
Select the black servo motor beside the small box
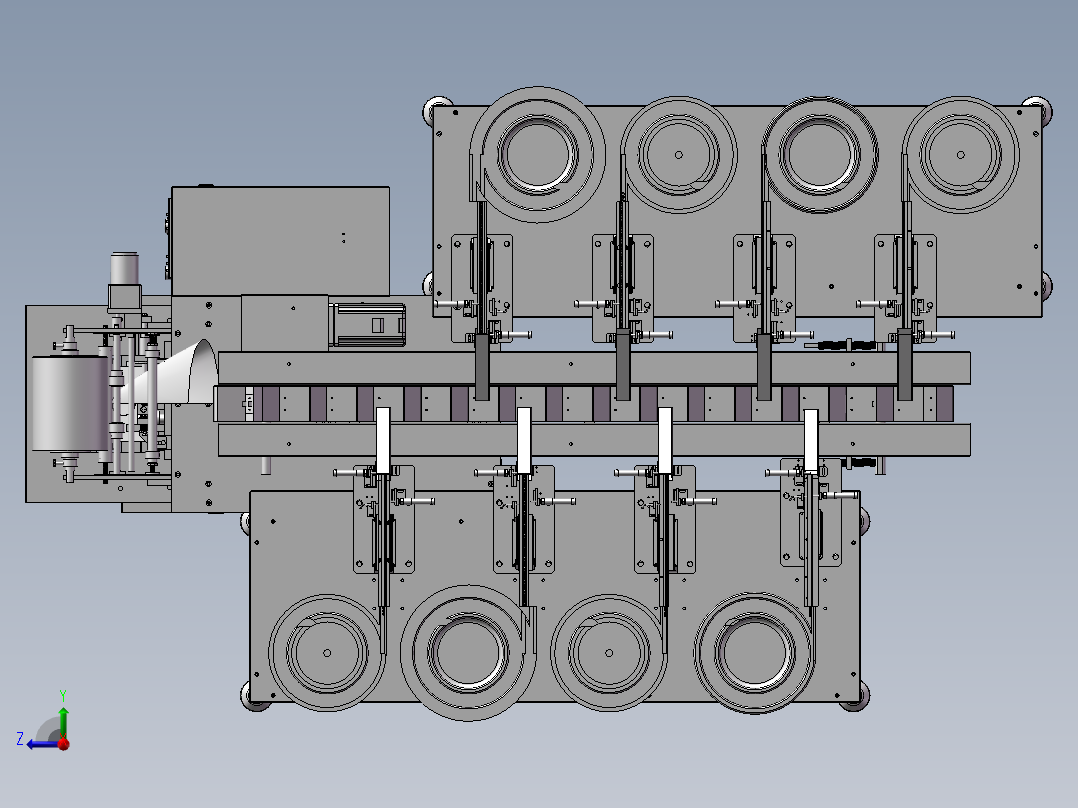(x=367, y=325)
